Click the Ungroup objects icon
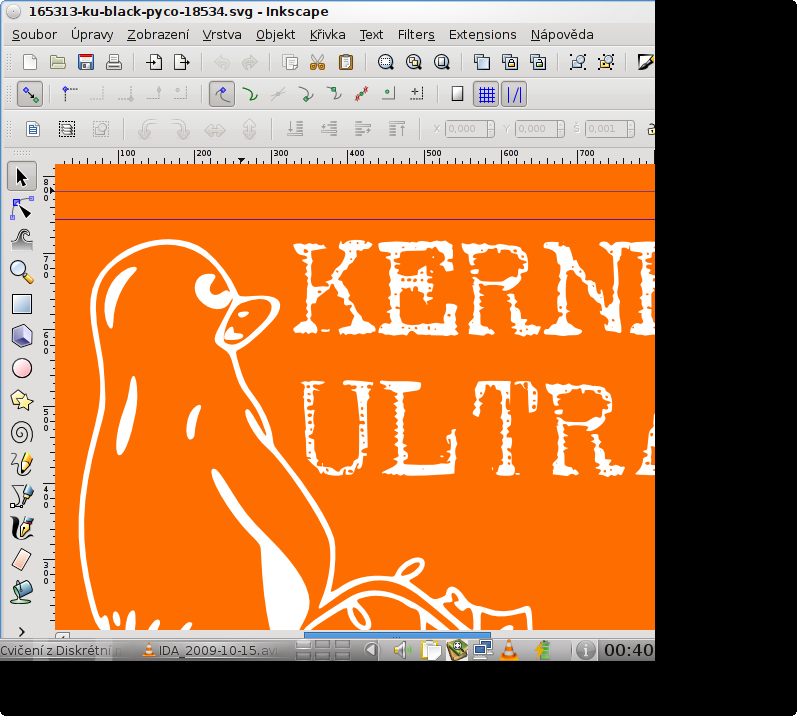This screenshot has width=797, height=716. tap(606, 63)
